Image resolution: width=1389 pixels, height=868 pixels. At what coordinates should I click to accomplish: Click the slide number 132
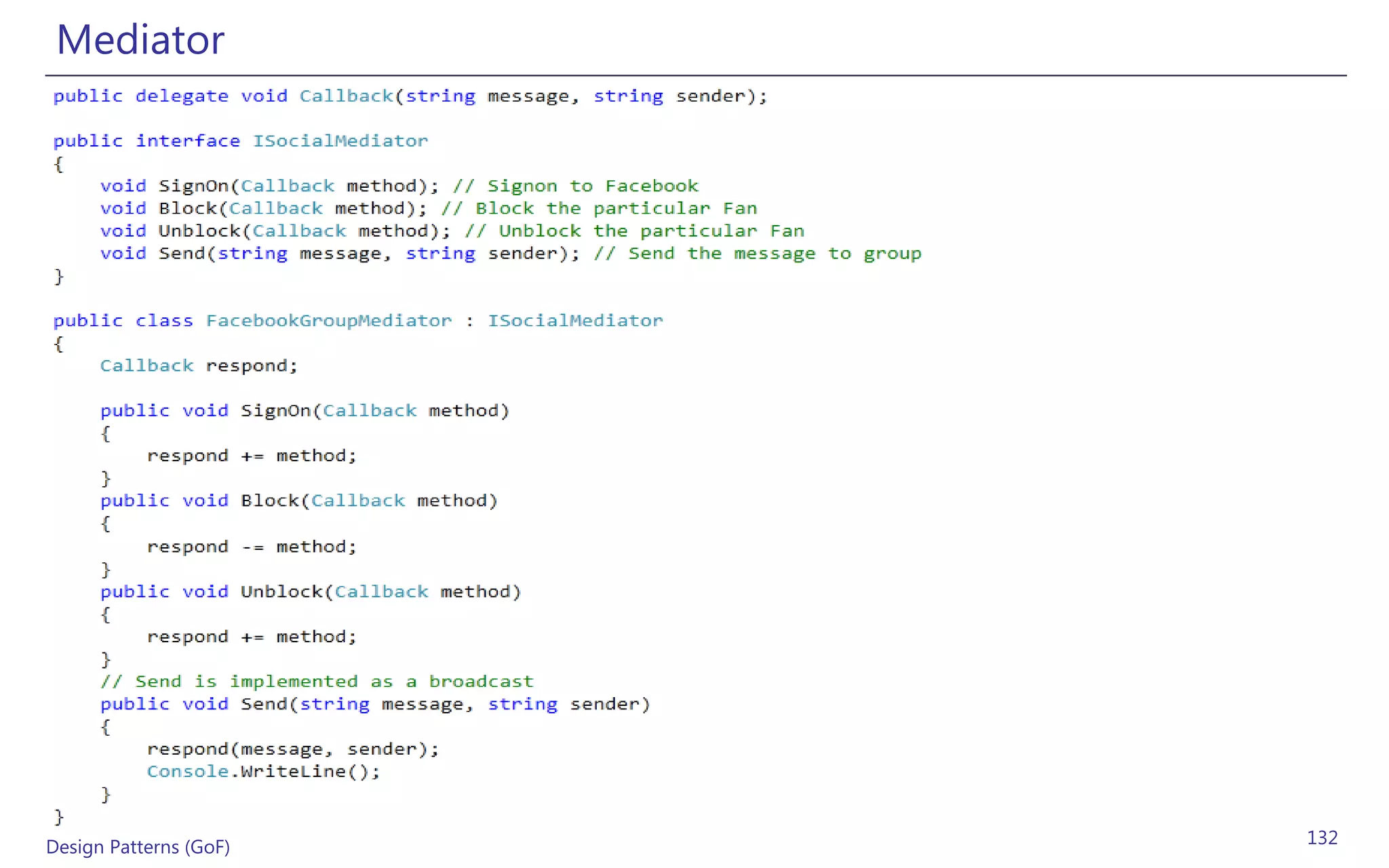pos(1321,837)
